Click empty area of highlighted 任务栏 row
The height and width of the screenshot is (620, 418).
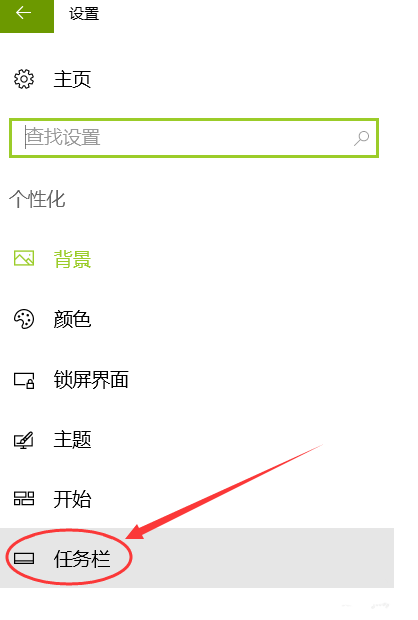[261, 558]
